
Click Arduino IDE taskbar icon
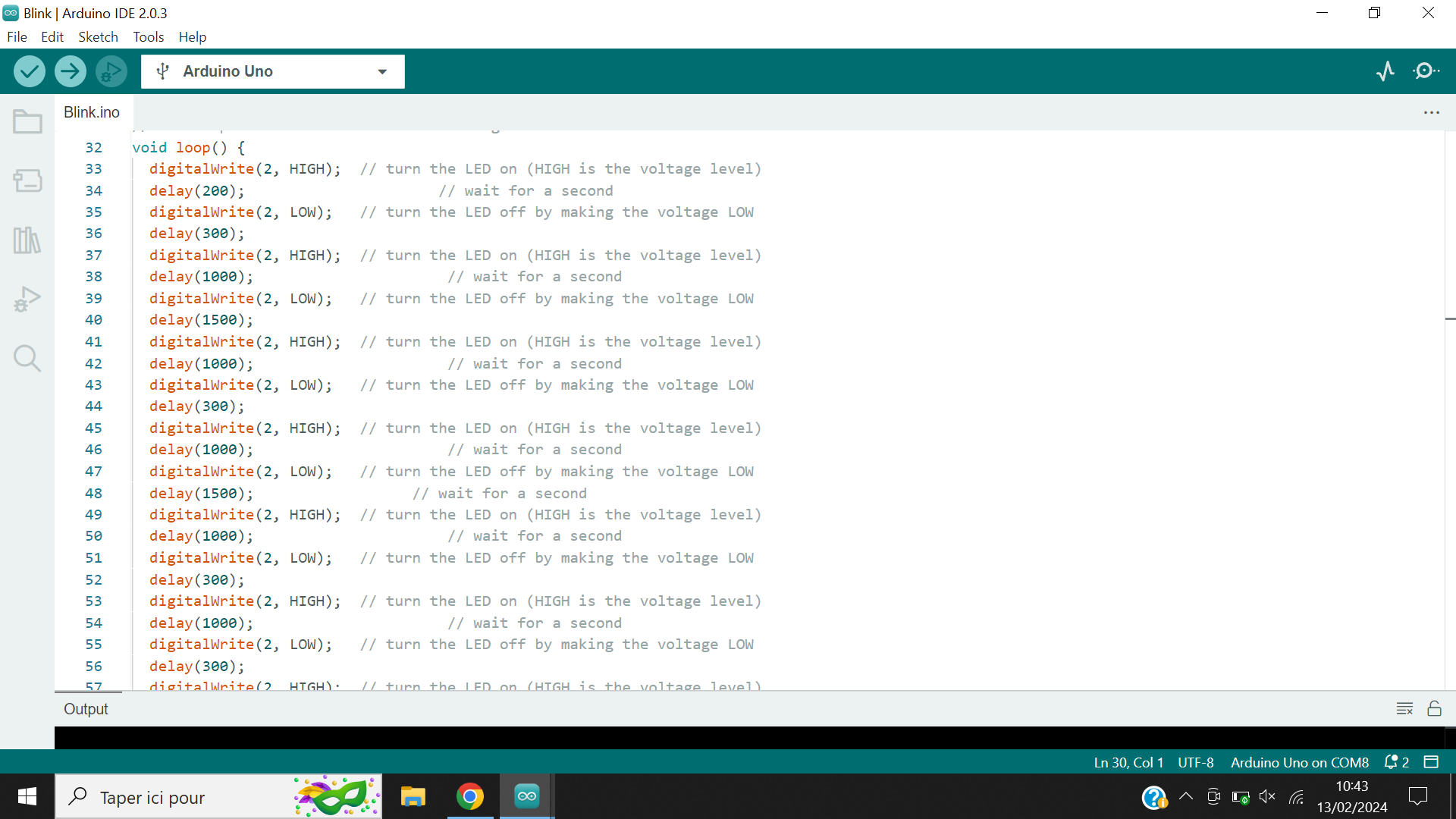coord(527,796)
